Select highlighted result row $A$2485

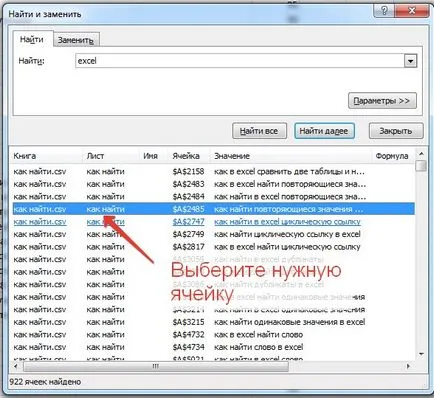213,209
